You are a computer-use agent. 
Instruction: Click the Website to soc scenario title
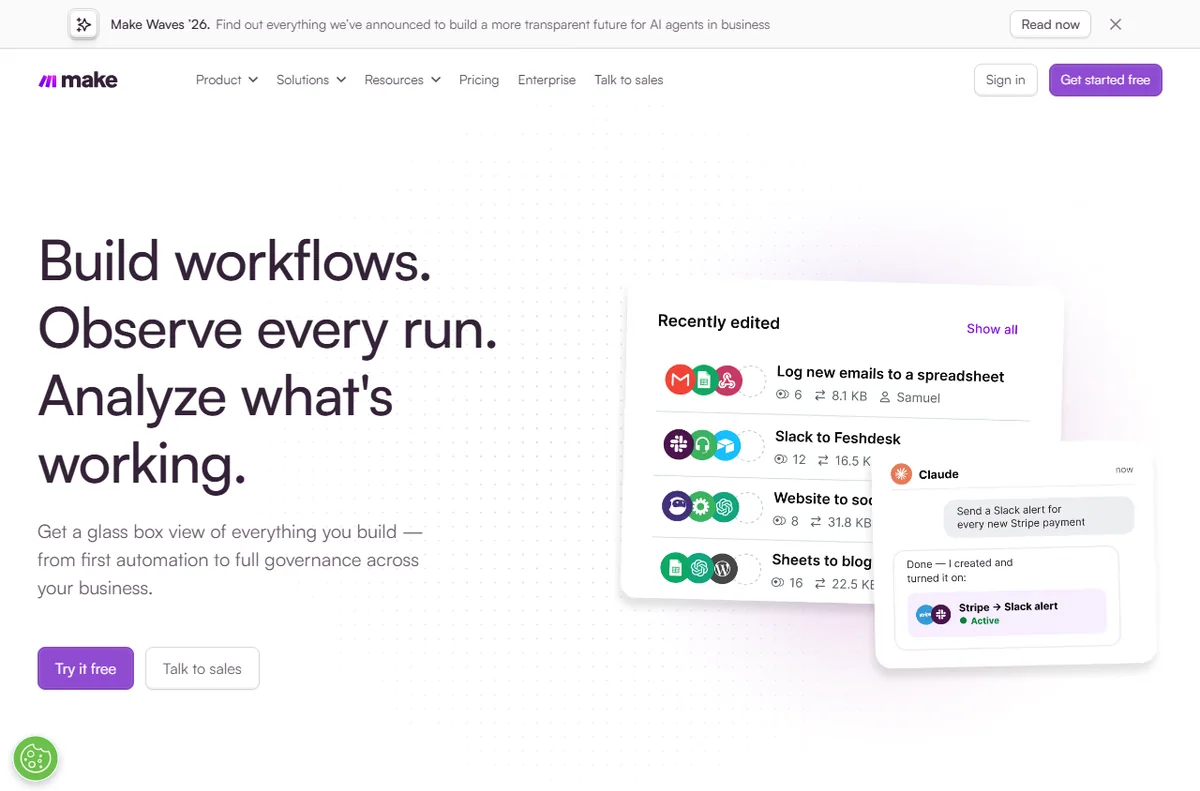point(823,499)
